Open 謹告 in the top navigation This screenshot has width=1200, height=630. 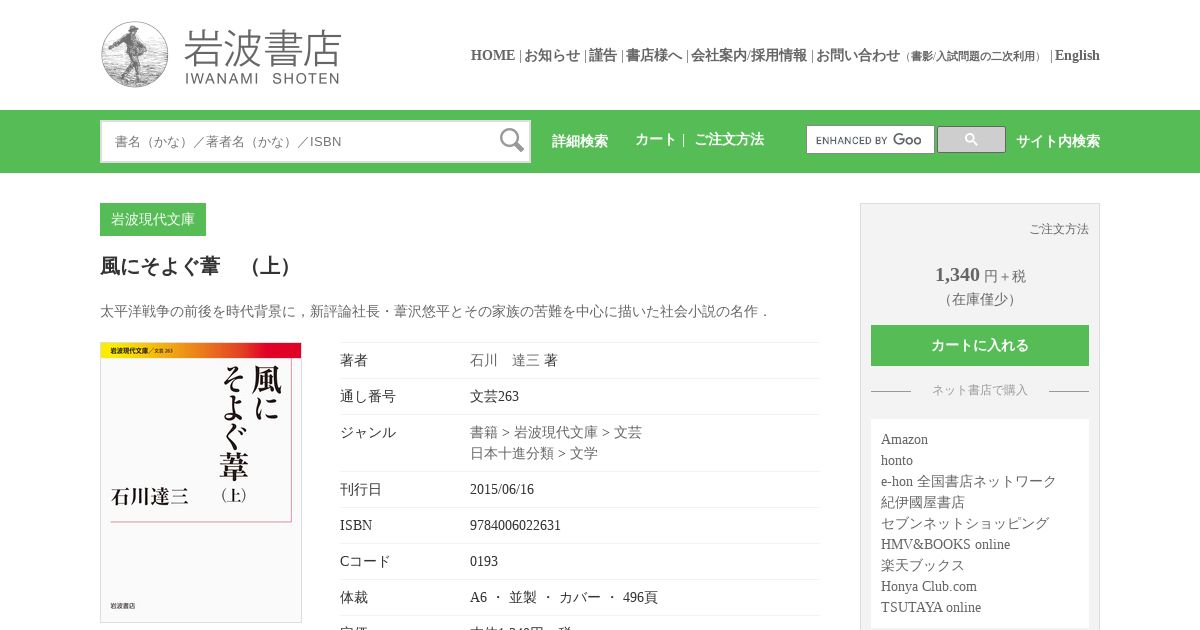[603, 56]
